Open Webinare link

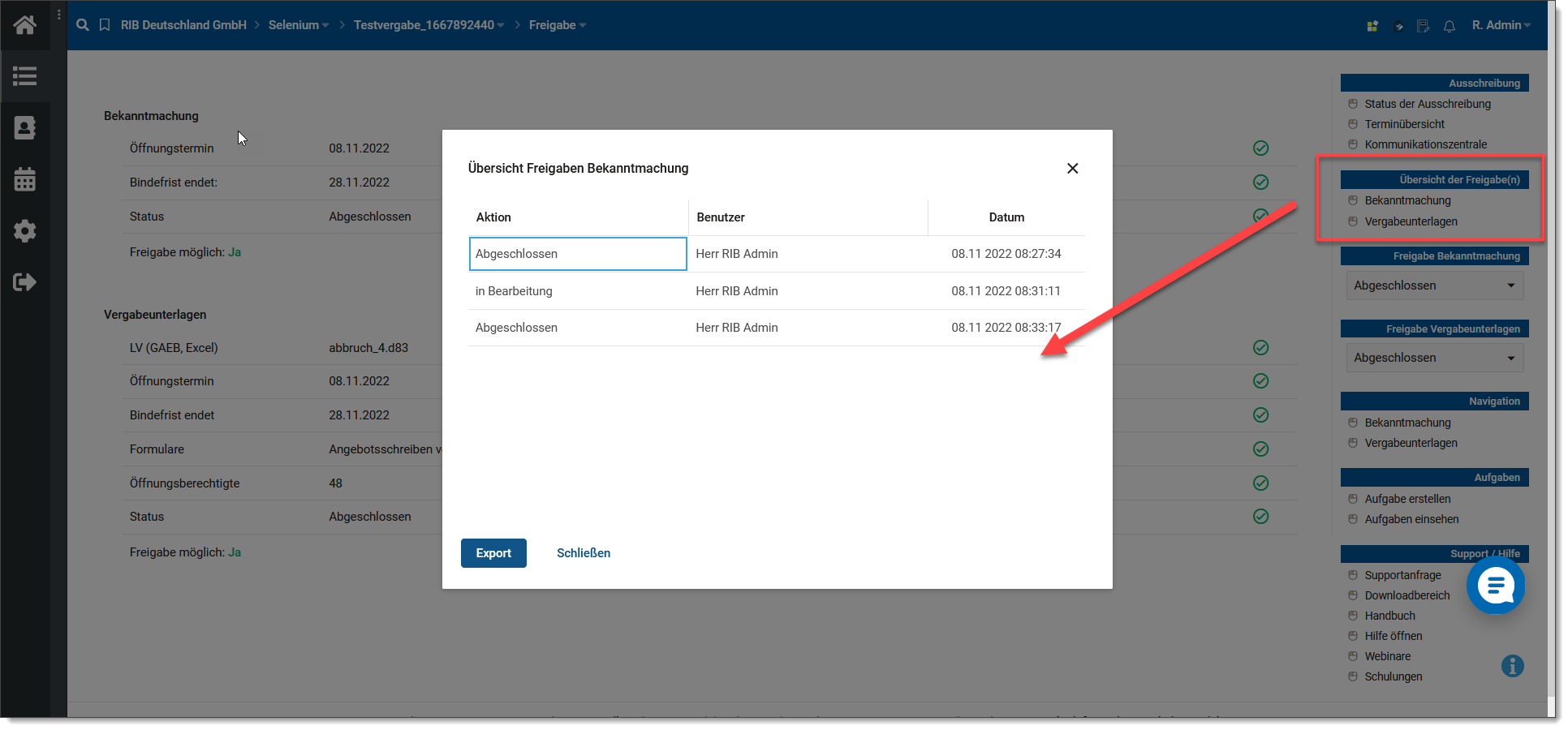click(x=1388, y=656)
